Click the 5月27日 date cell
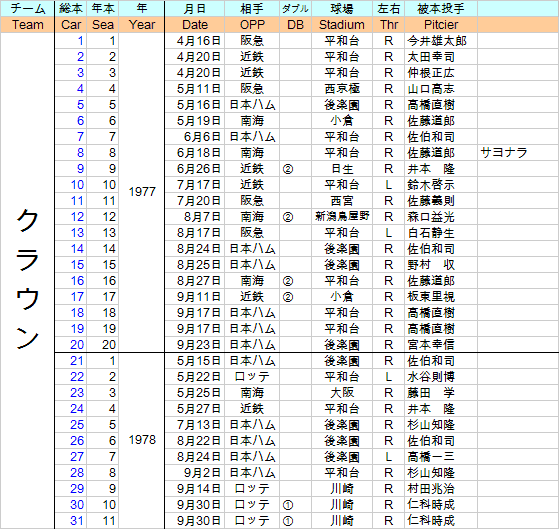 click(x=195, y=409)
